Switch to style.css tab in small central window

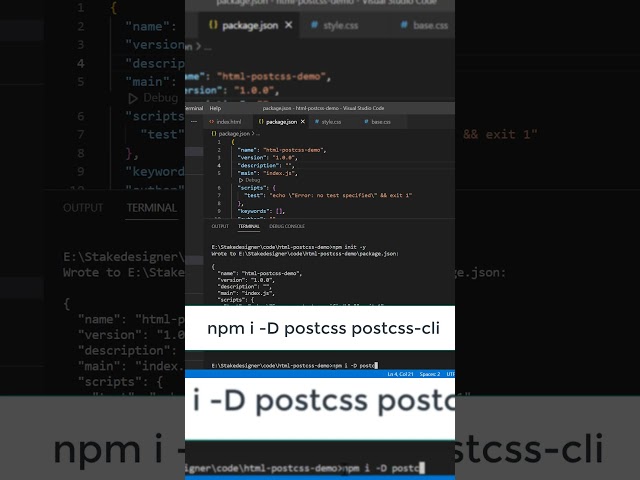[327, 122]
